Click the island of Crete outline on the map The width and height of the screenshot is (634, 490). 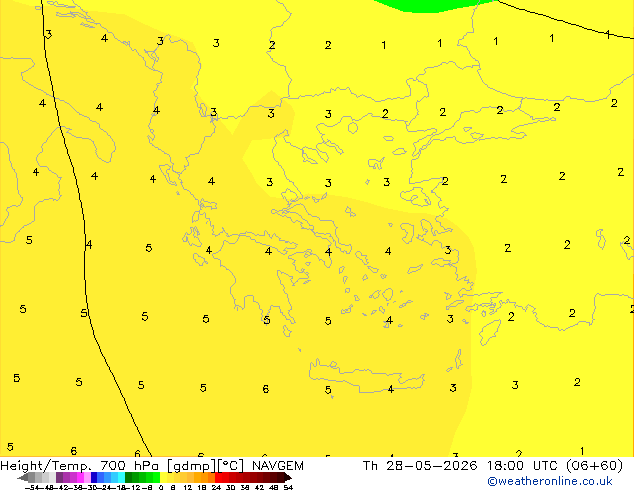(x=367, y=375)
